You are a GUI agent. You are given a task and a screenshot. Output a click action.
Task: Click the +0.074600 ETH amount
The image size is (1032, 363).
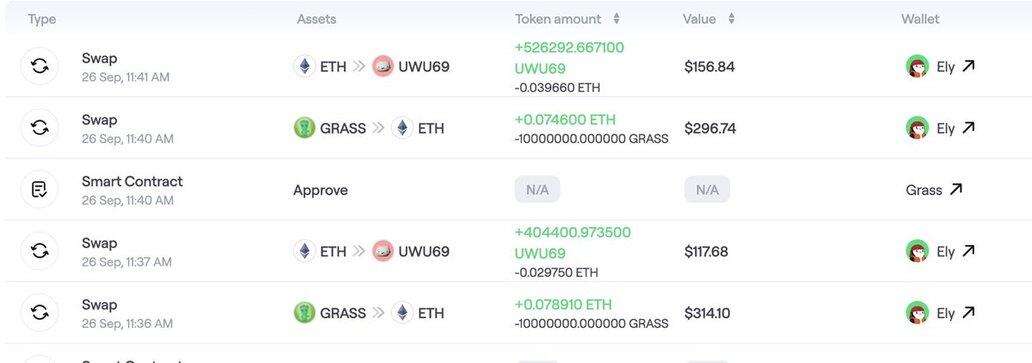pyautogui.click(x=565, y=120)
